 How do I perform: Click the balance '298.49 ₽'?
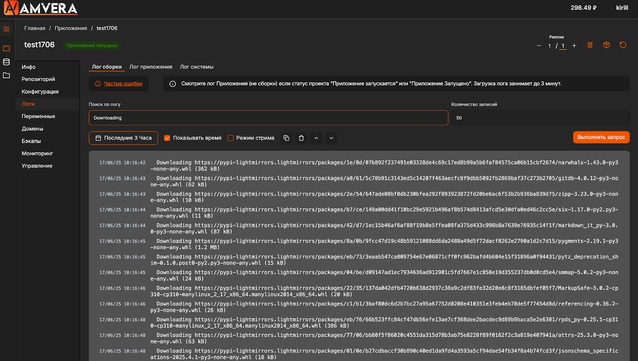click(583, 8)
